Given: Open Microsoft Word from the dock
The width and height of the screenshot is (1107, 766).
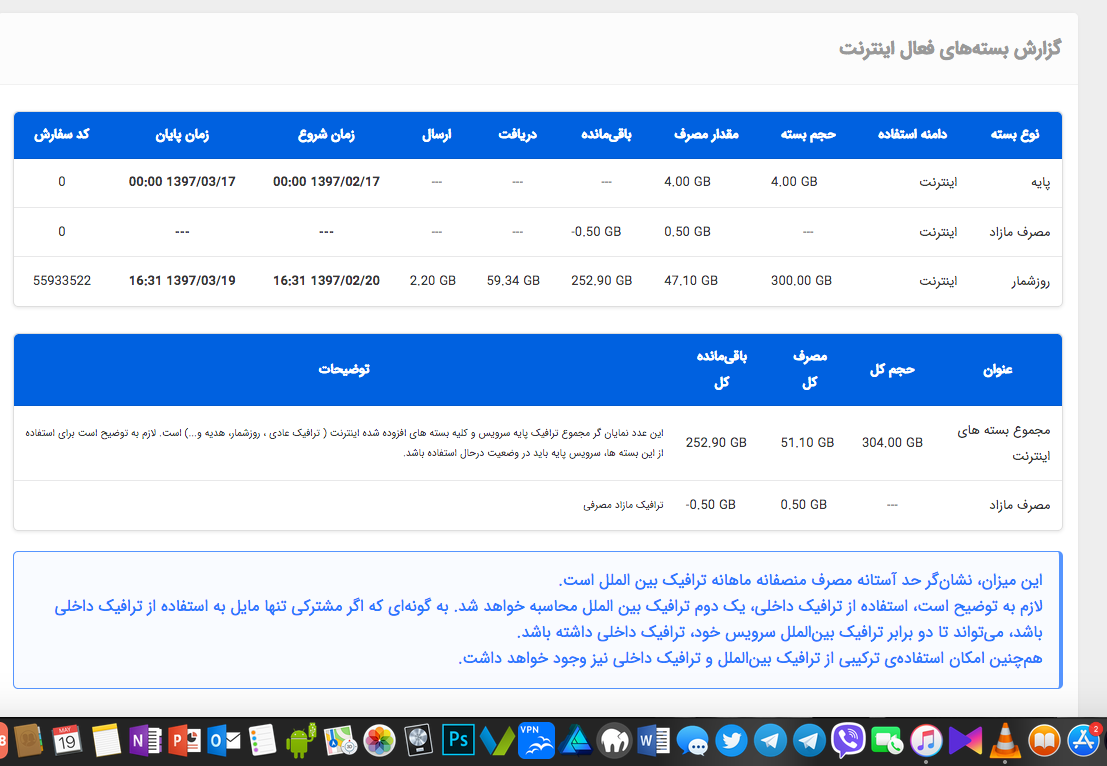Looking at the screenshot, I should (653, 741).
